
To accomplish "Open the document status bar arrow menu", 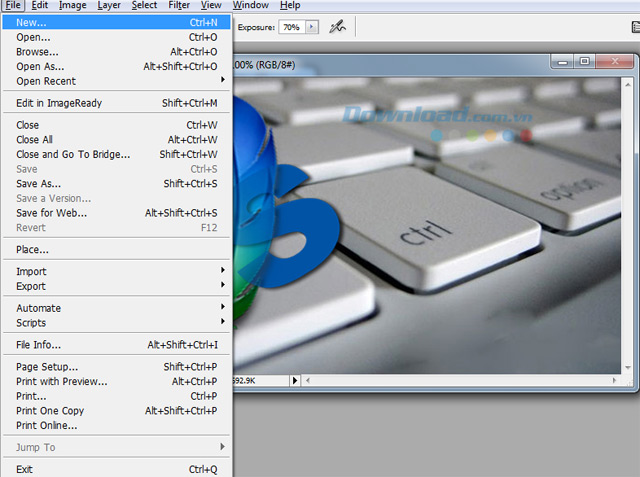I will coord(295,381).
